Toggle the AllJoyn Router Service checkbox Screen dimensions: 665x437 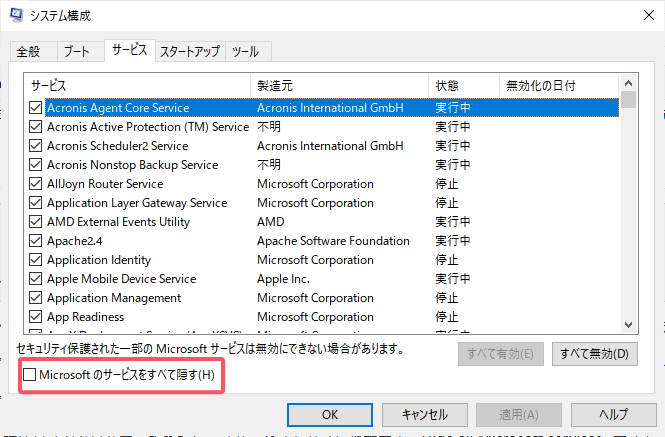37,184
